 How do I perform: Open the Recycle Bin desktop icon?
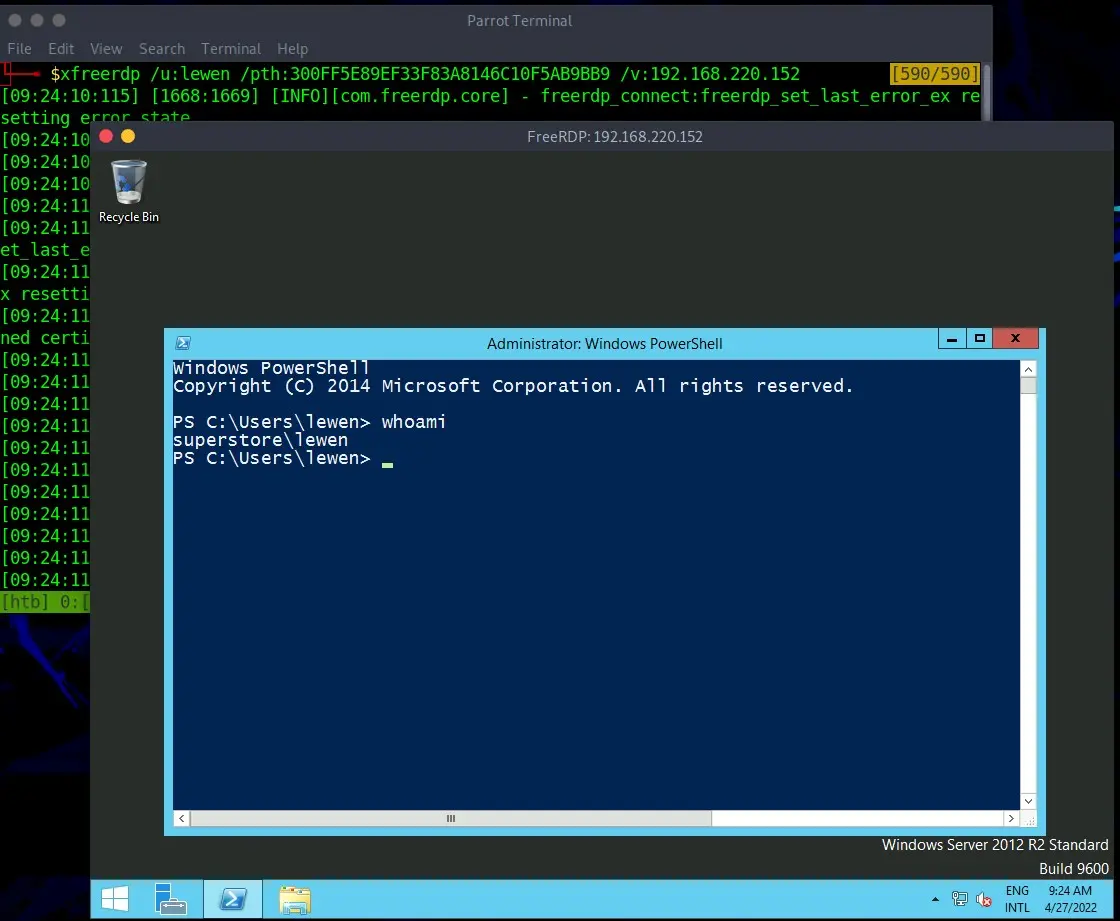click(129, 191)
